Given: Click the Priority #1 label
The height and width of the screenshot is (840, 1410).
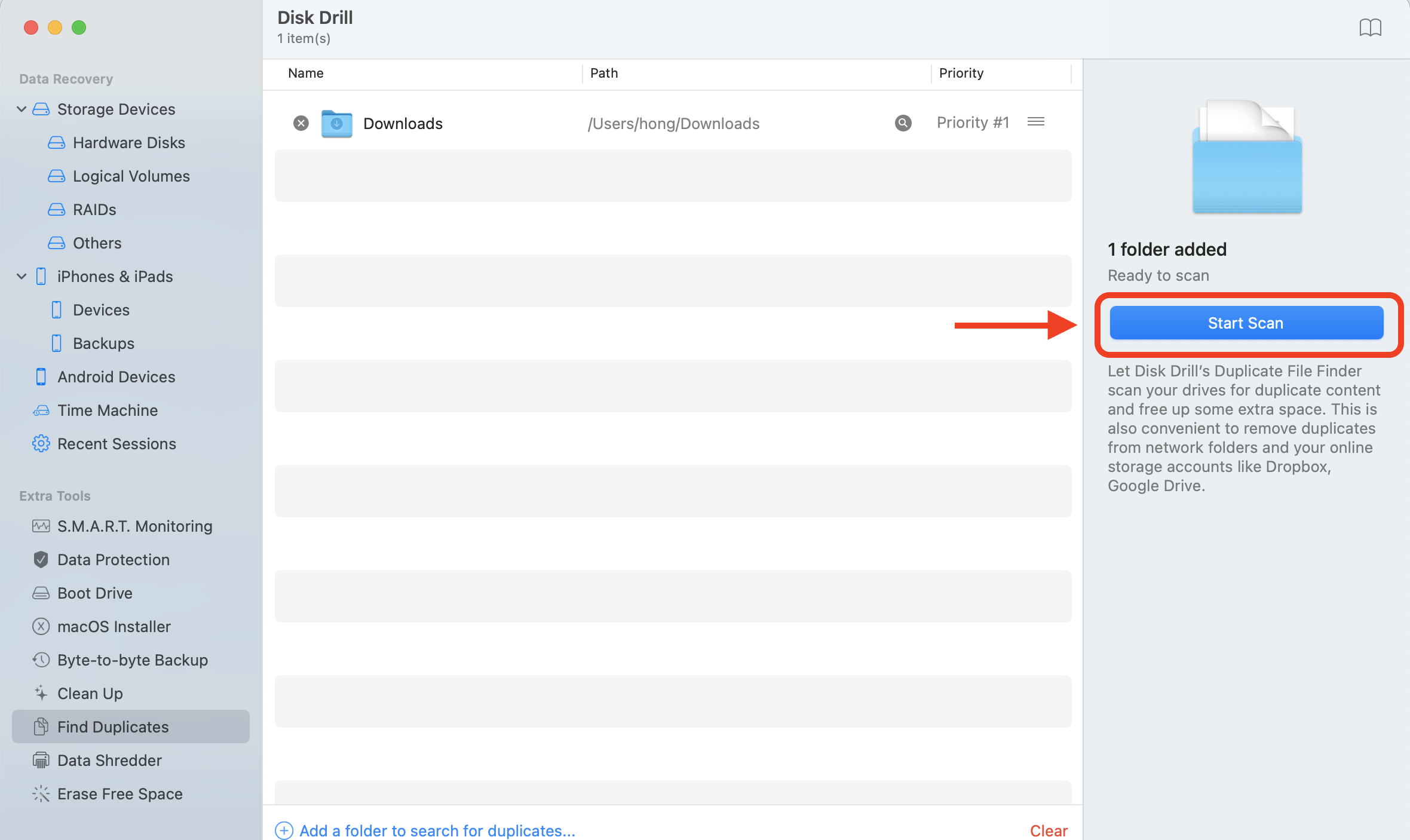Looking at the screenshot, I should click(x=973, y=122).
